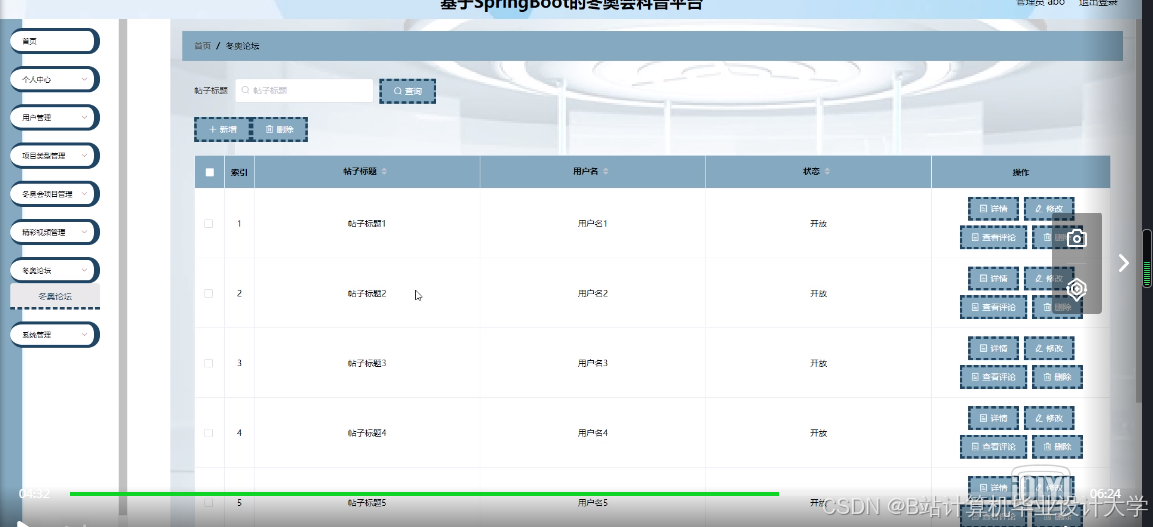The height and width of the screenshot is (527, 1153).
Task: Click the 用户名4 cell
Action: click(x=593, y=433)
